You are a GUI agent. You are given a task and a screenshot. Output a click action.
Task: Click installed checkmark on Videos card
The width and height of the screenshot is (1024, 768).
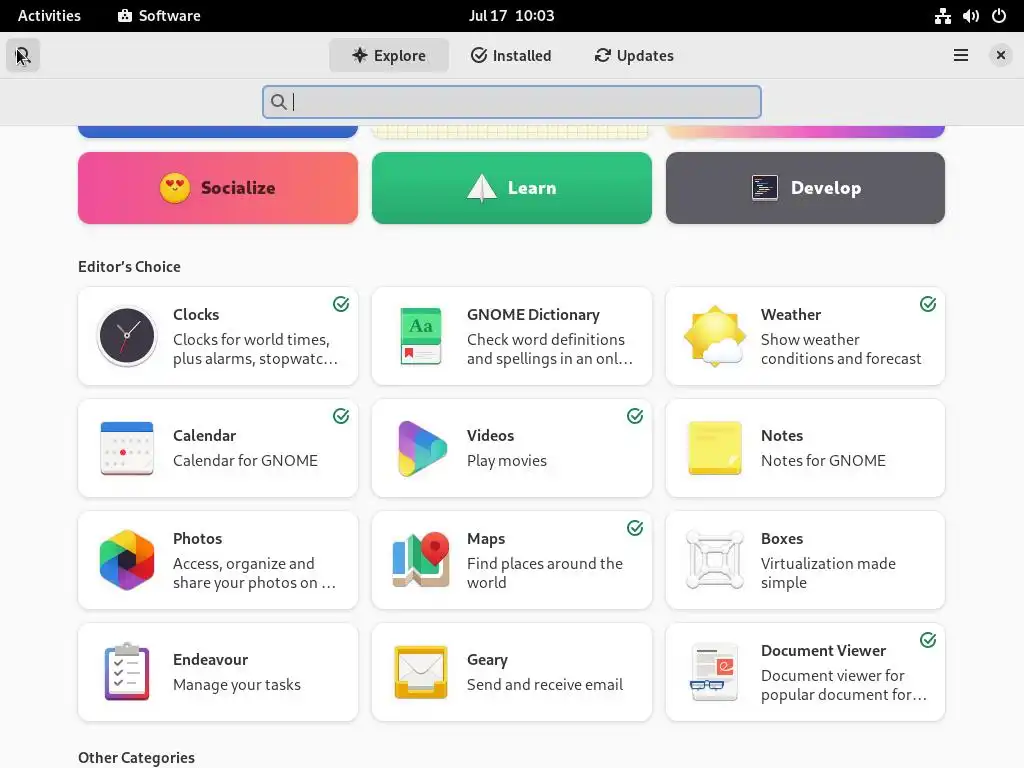coord(635,416)
